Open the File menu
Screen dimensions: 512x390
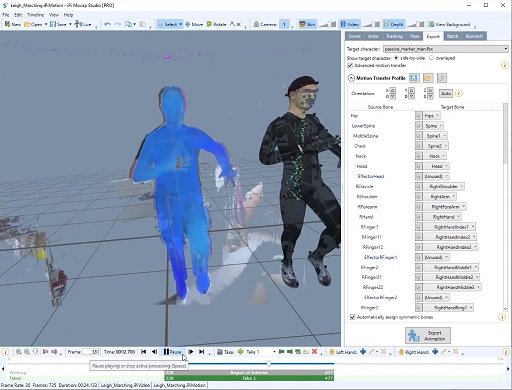(x=6, y=15)
